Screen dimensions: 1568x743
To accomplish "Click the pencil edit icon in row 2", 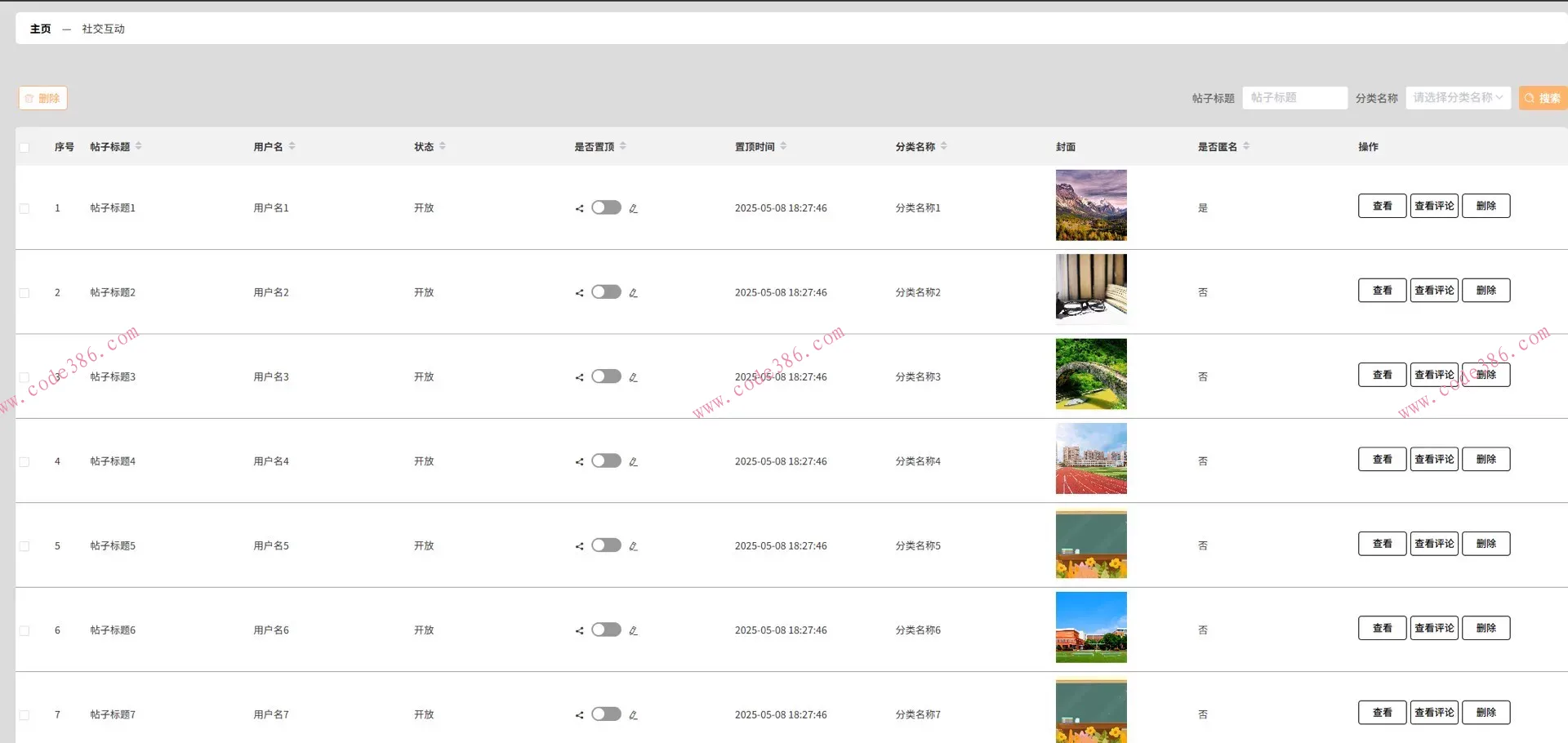I will 633,293.
